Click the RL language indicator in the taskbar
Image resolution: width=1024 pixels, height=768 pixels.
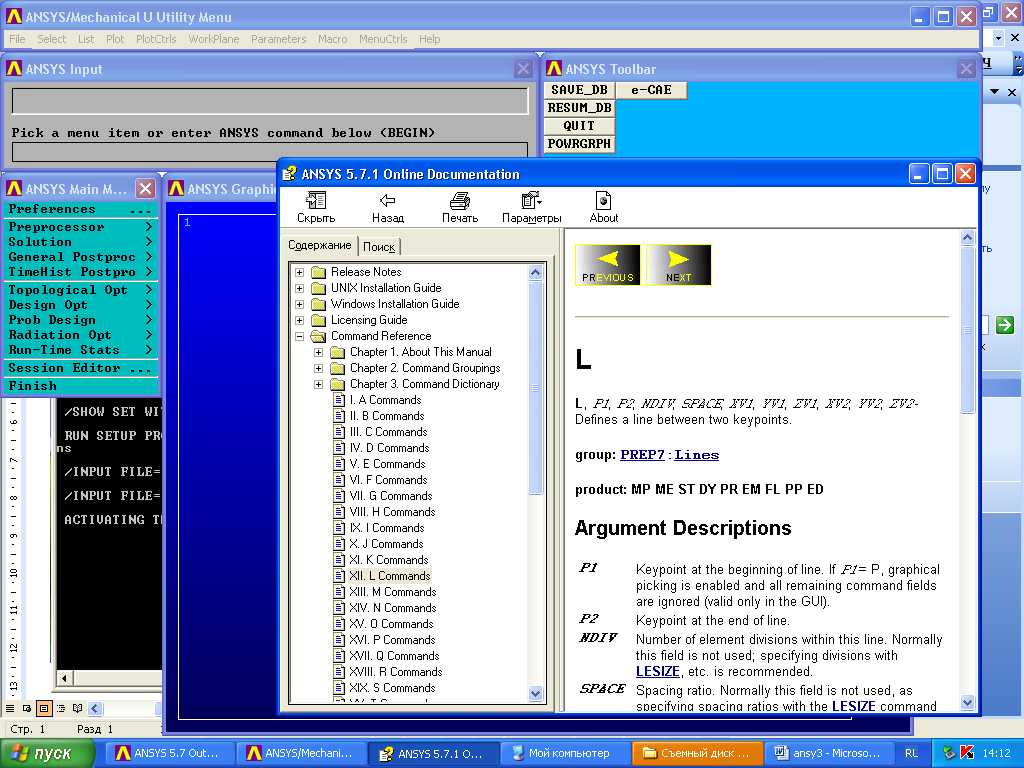coord(911,753)
